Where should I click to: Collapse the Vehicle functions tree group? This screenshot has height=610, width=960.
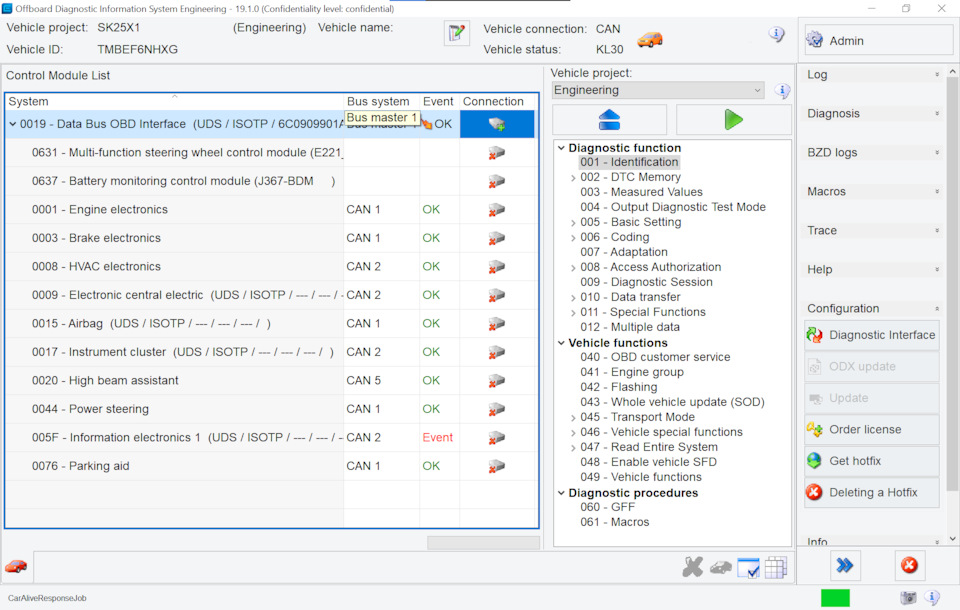coord(561,343)
